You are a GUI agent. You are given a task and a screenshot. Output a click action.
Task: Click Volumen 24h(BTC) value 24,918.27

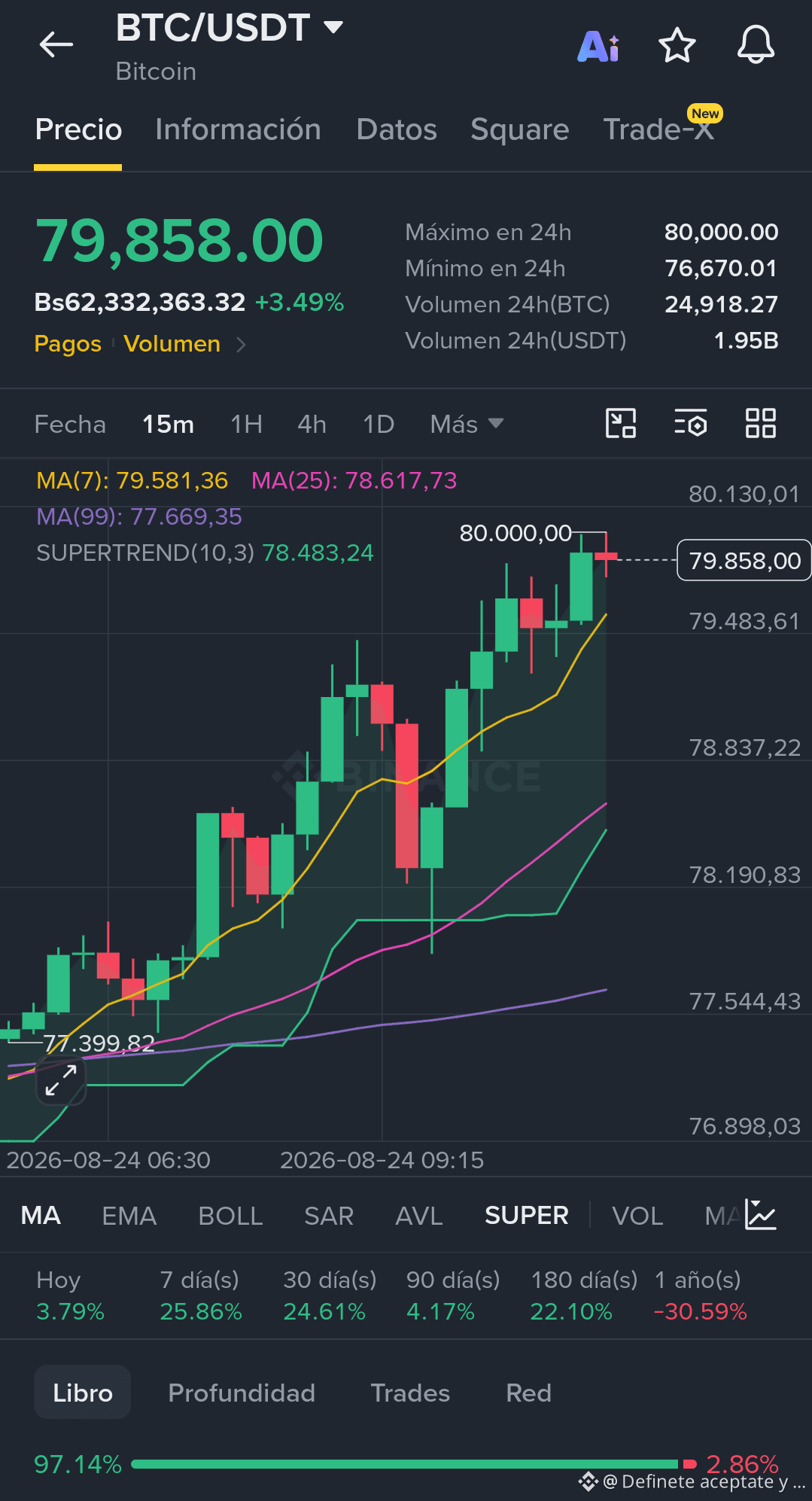(721, 304)
